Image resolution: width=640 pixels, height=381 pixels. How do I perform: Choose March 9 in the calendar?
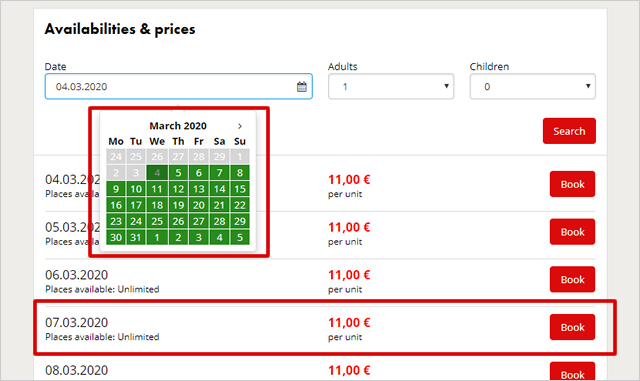click(116, 189)
